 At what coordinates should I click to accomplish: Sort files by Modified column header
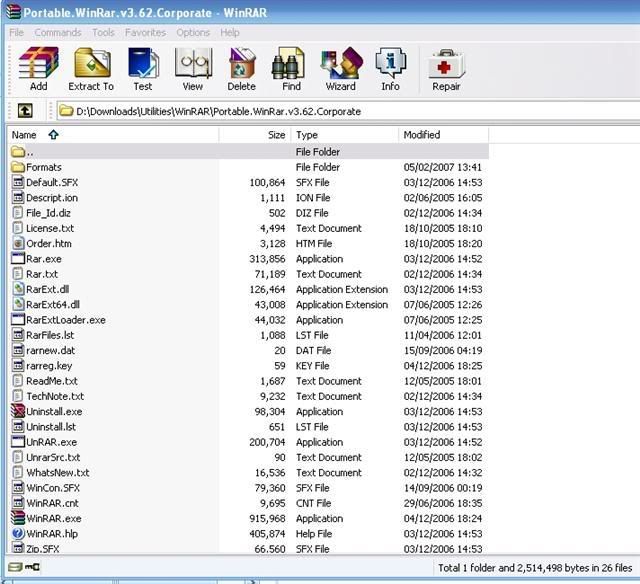[443, 135]
